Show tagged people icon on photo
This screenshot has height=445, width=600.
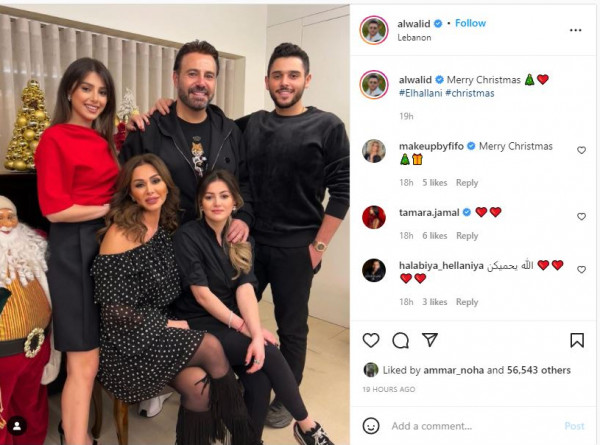(x=17, y=426)
